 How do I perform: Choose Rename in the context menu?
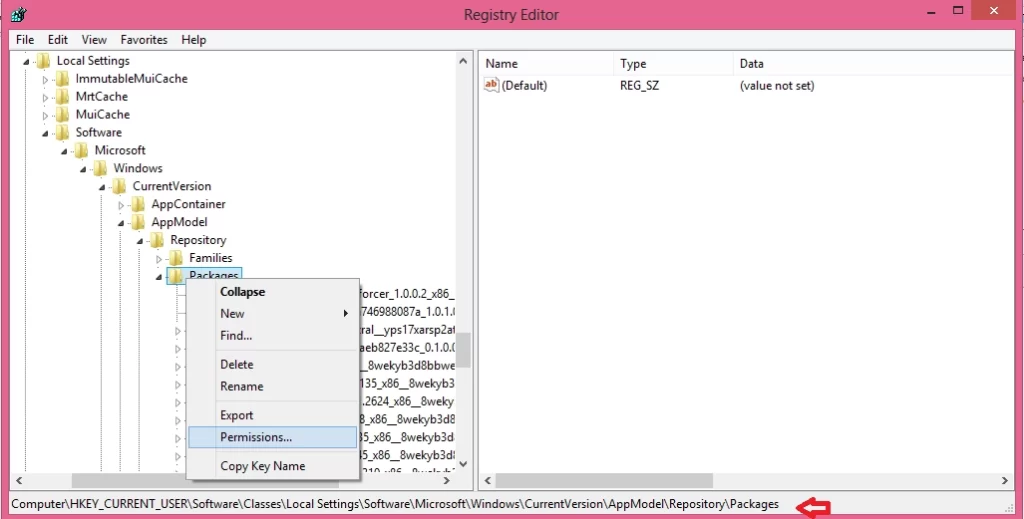coord(273,386)
